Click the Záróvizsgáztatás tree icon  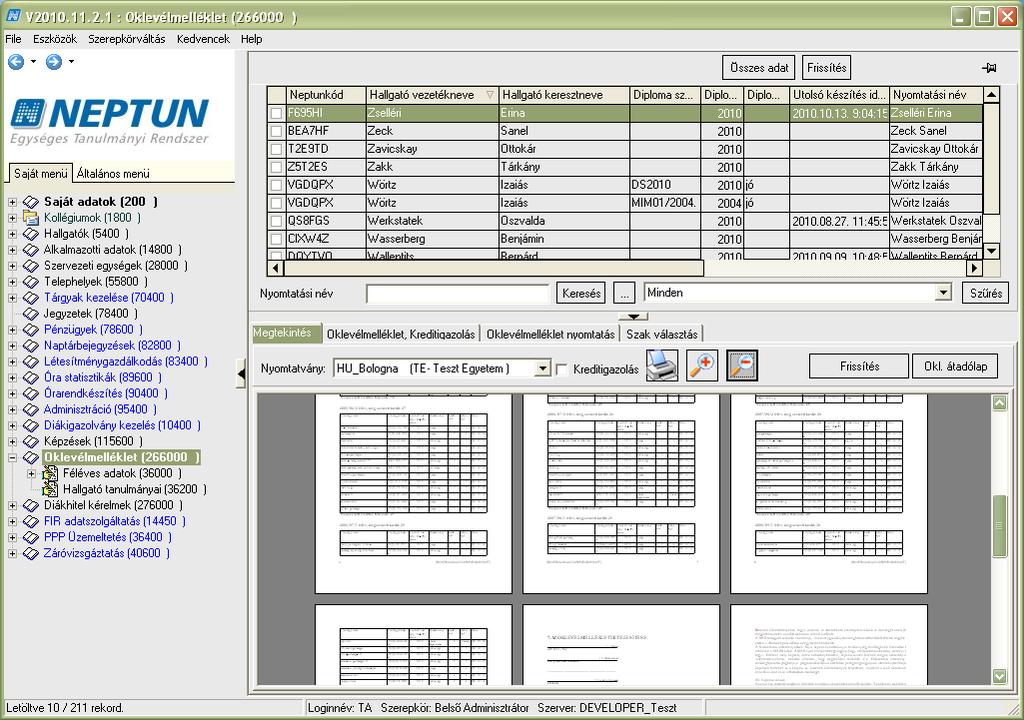[31, 553]
